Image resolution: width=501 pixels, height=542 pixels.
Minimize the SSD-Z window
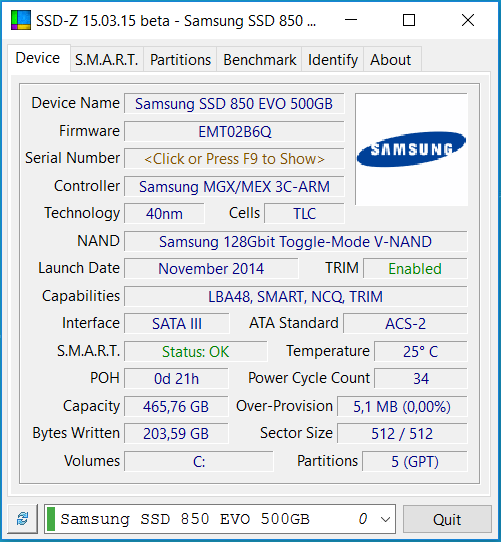351,20
